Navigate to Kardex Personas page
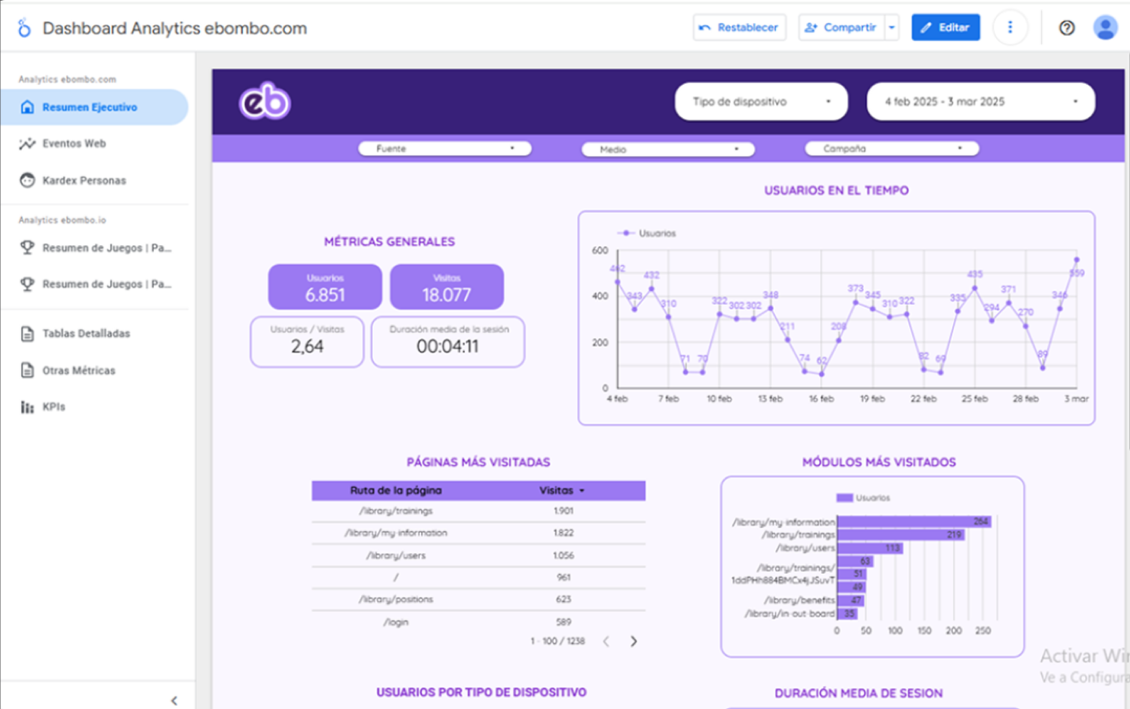Screen dimensions: 1130x709 point(84,181)
